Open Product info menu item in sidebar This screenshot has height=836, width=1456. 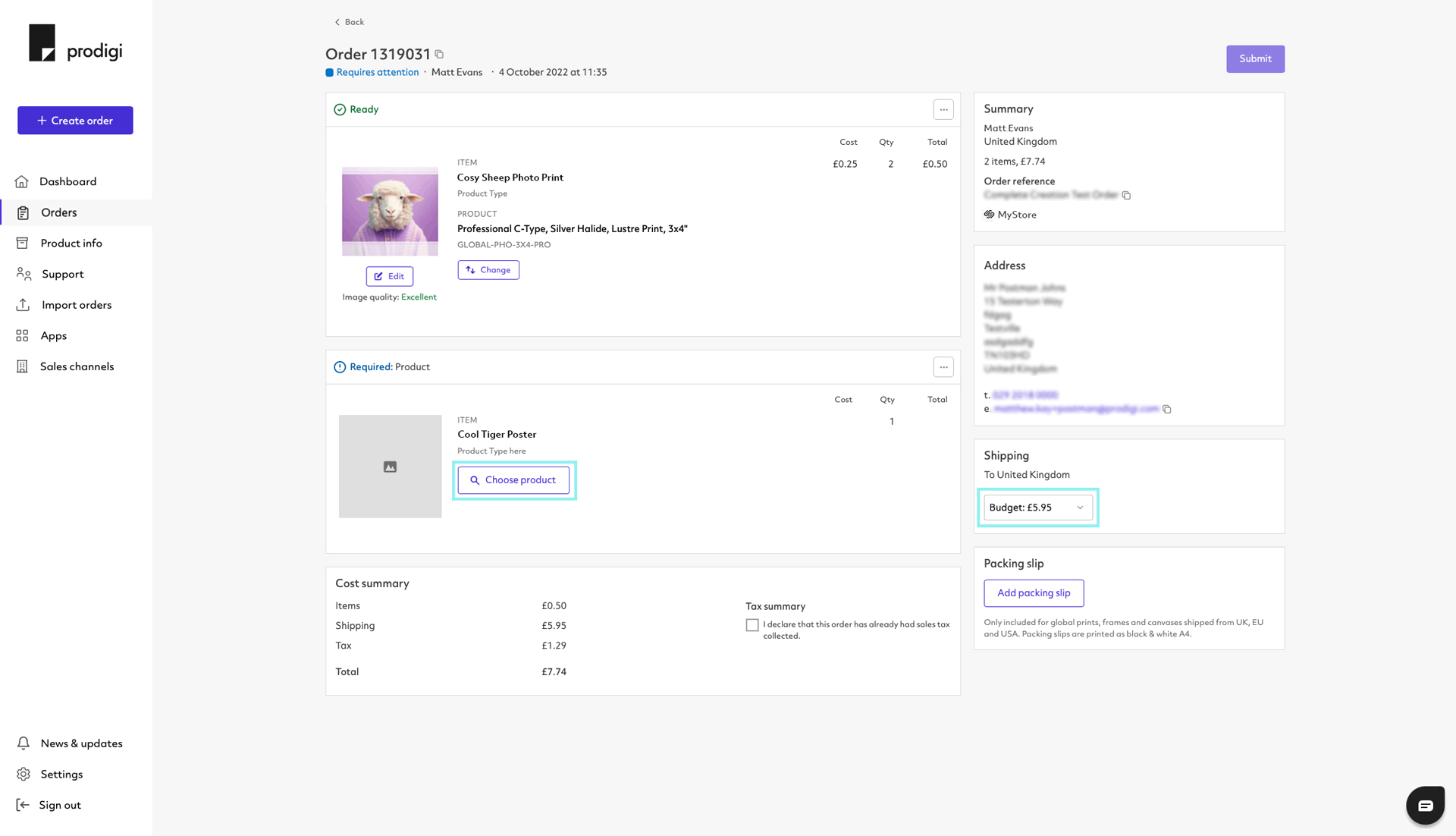[71, 243]
